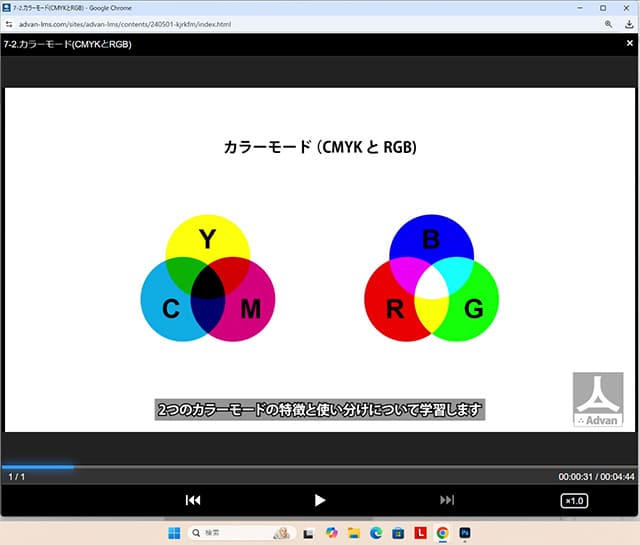The height and width of the screenshot is (545, 640).
Task: Click the URL address field
Action: (x=125, y=24)
